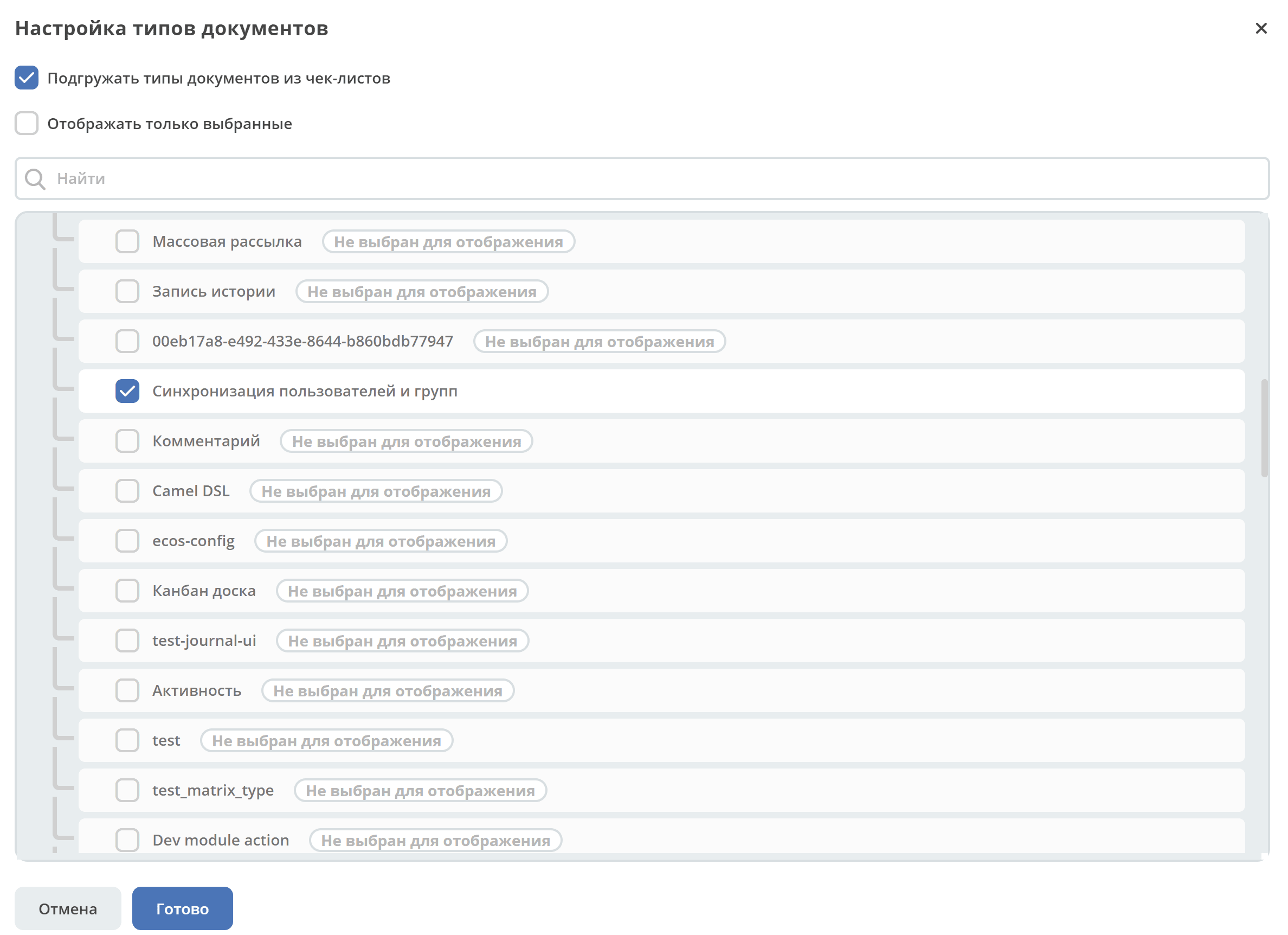Click 'Не выбран для отображения' badge beside Комментарий
The width and height of the screenshot is (1288, 935).
[x=407, y=441]
